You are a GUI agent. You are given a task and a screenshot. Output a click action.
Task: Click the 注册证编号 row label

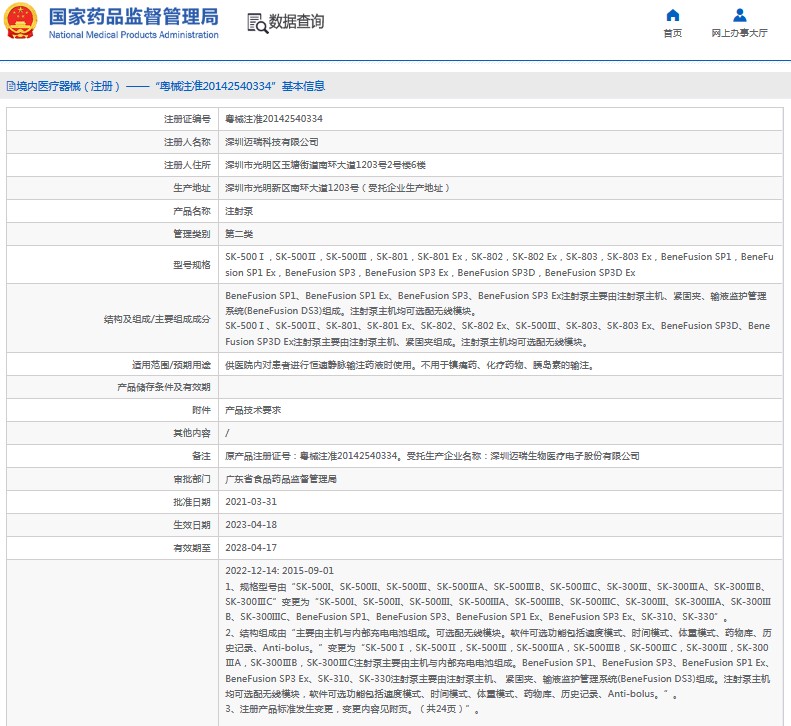coord(187,119)
